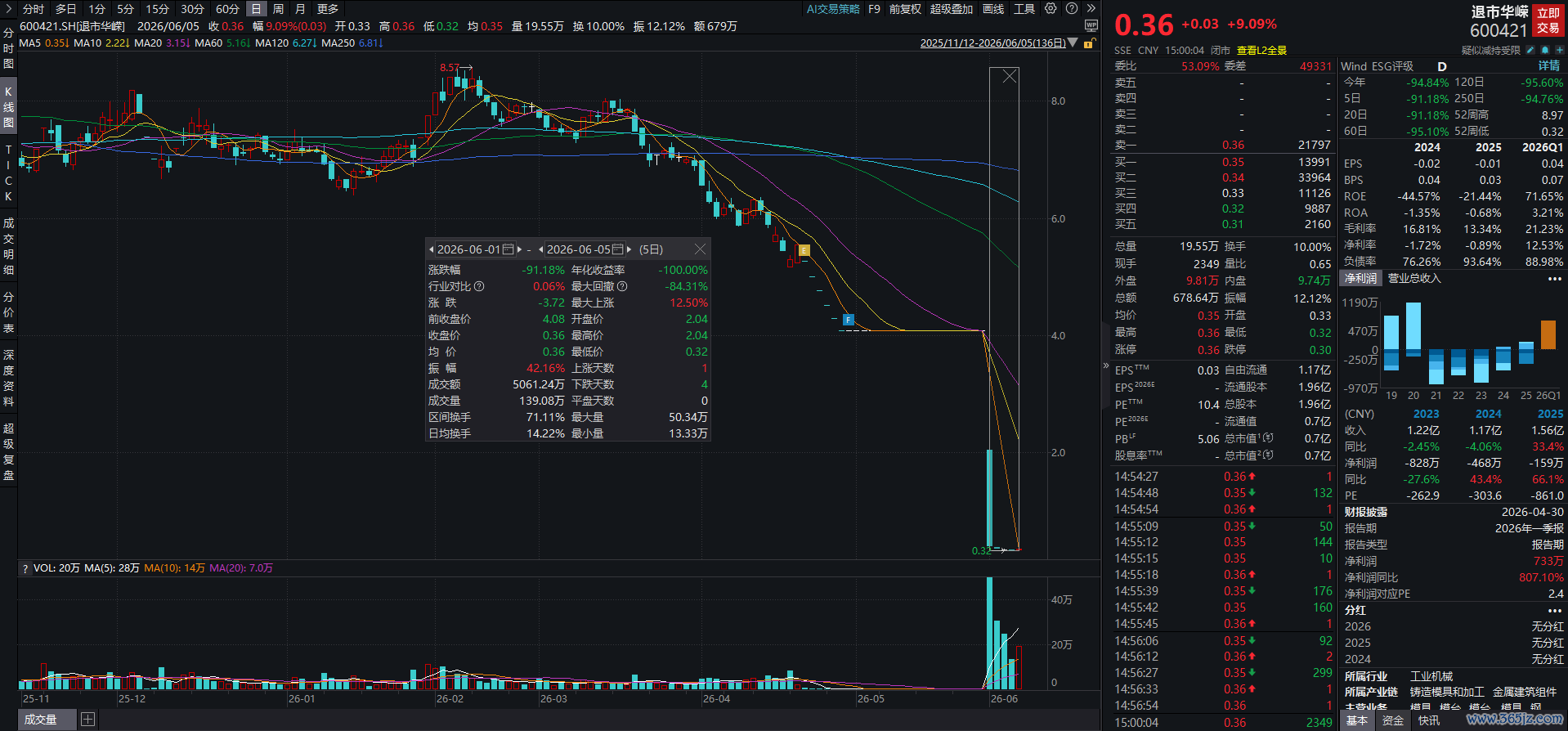Screen dimensions: 1568x731
Task: Select the 月 monthly period
Action: (x=300, y=9)
